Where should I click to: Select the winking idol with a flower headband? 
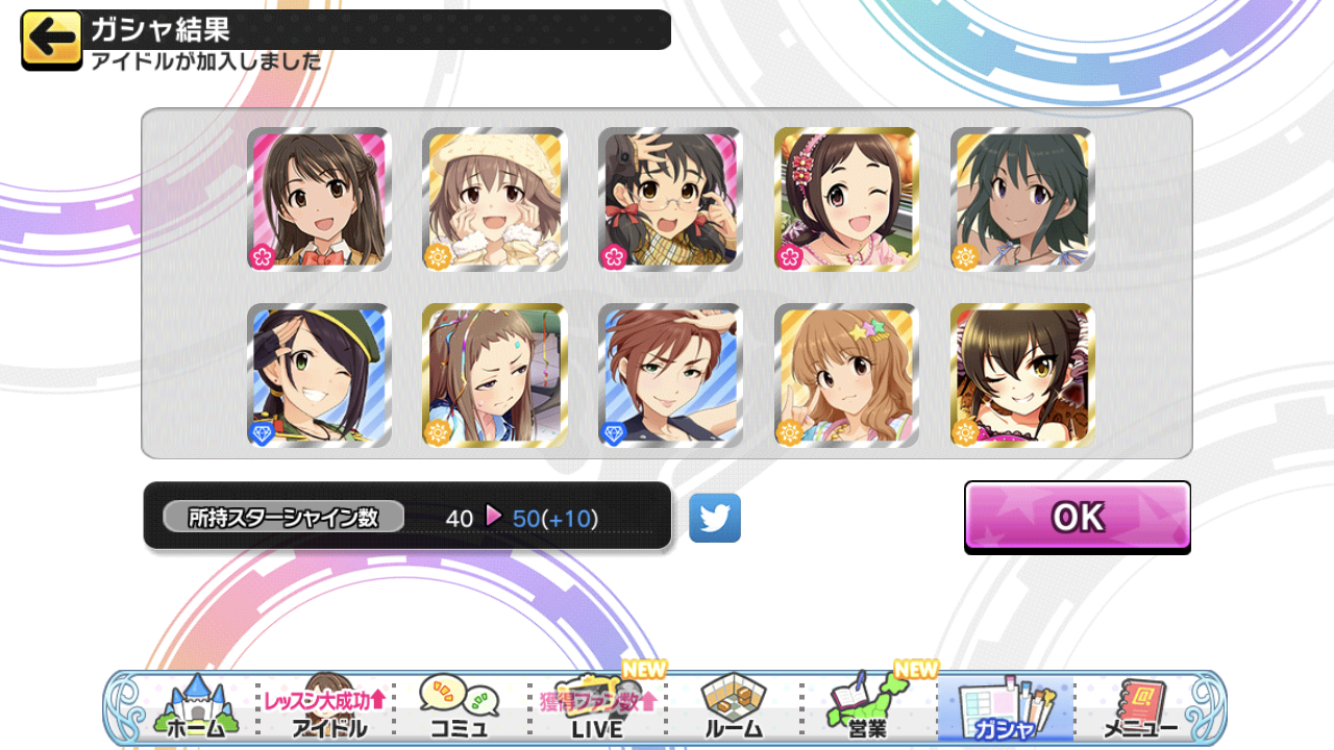click(847, 199)
